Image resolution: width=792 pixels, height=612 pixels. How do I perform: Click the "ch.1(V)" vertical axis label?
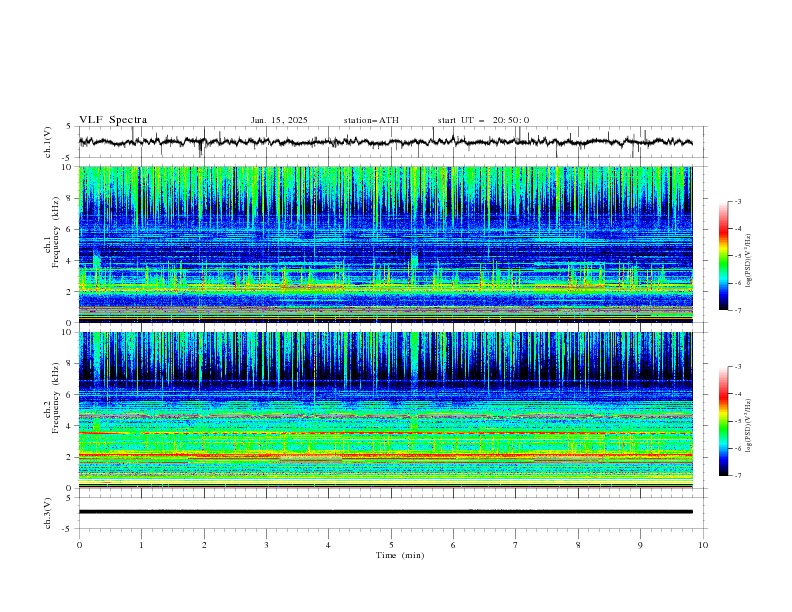pyautogui.click(x=48, y=142)
